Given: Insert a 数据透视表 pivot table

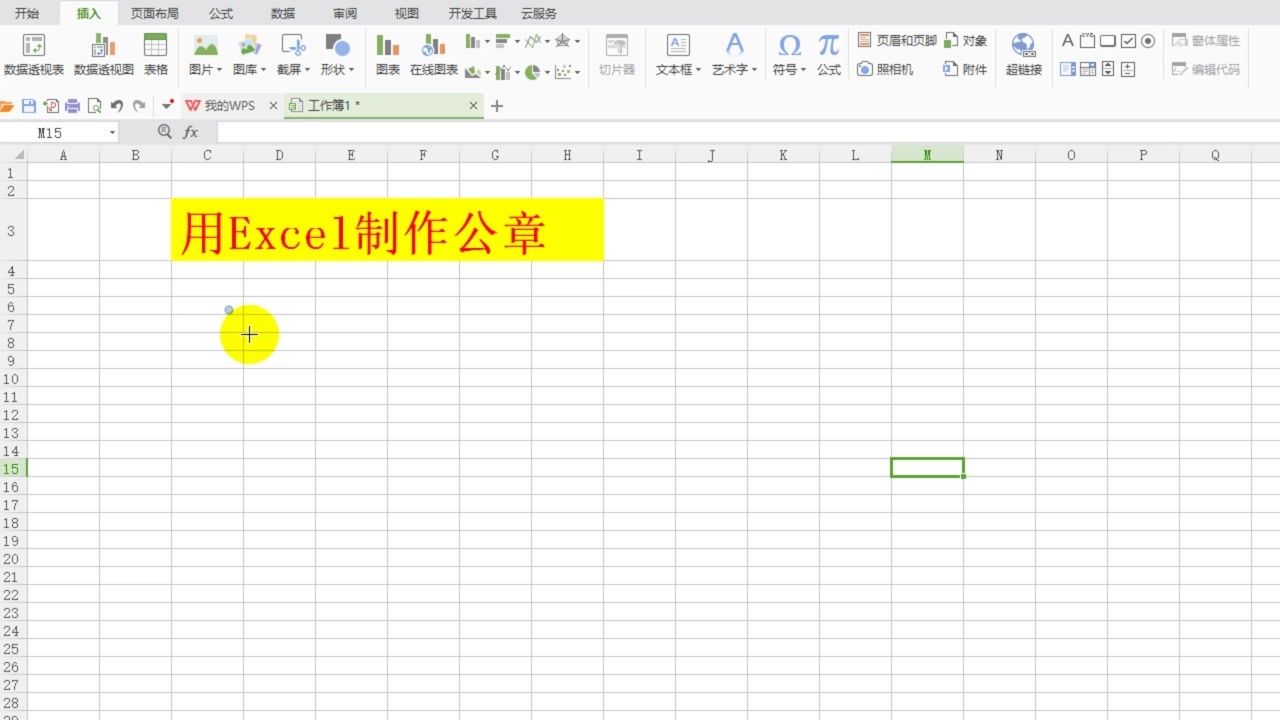Looking at the screenshot, I should 34,55.
